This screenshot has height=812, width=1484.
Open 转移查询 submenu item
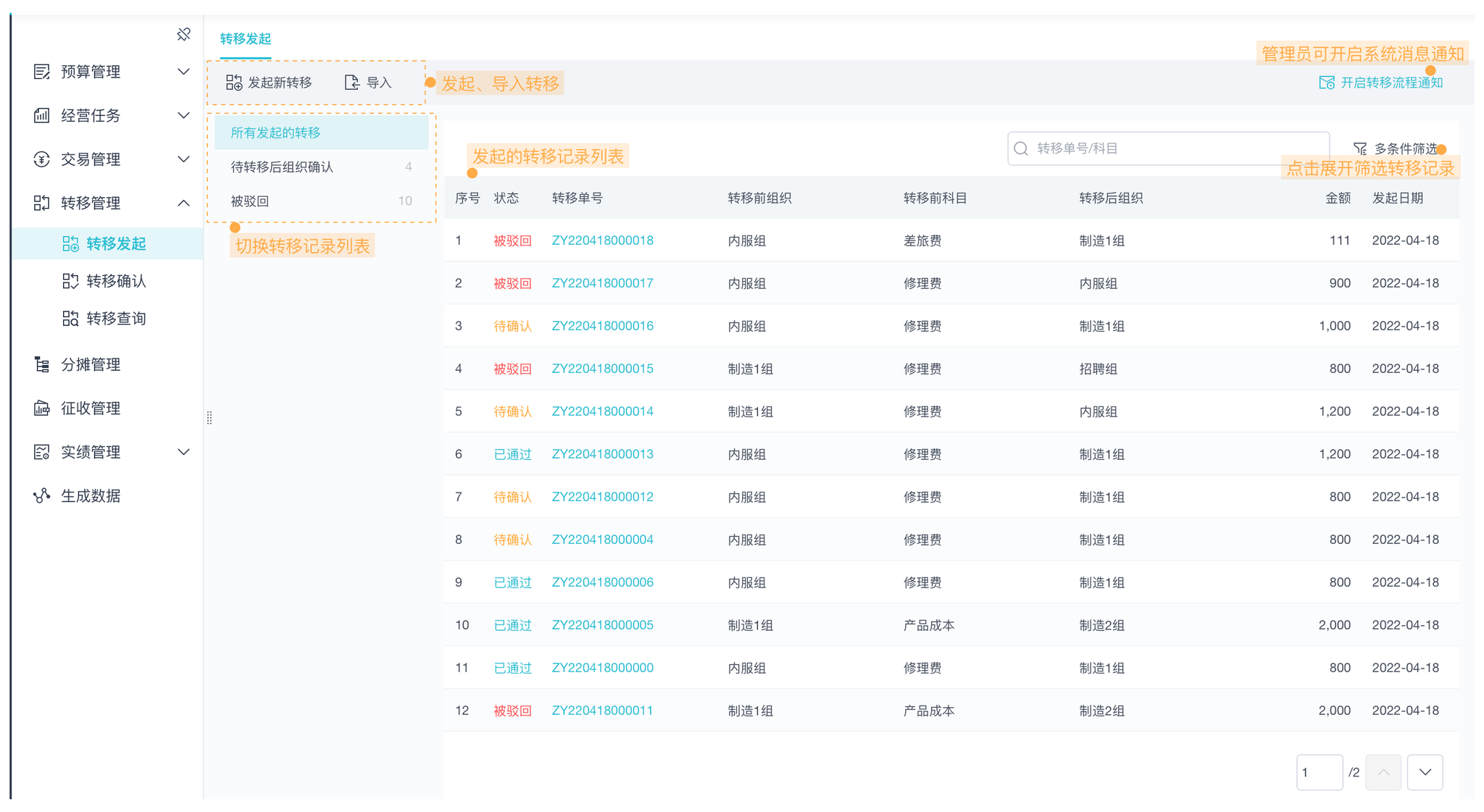coord(116,319)
